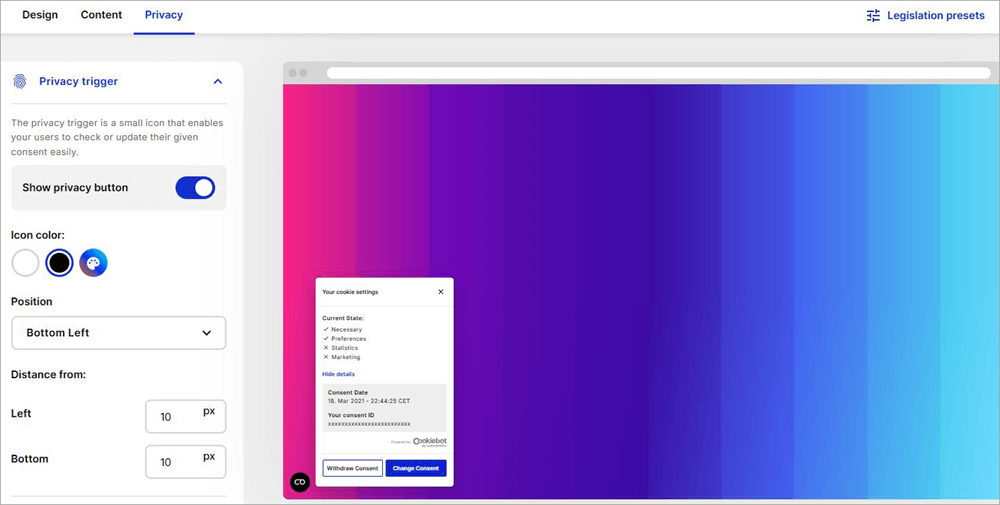Open the Position dropdown set to Bottom Left
The image size is (1000, 505).
(x=118, y=333)
